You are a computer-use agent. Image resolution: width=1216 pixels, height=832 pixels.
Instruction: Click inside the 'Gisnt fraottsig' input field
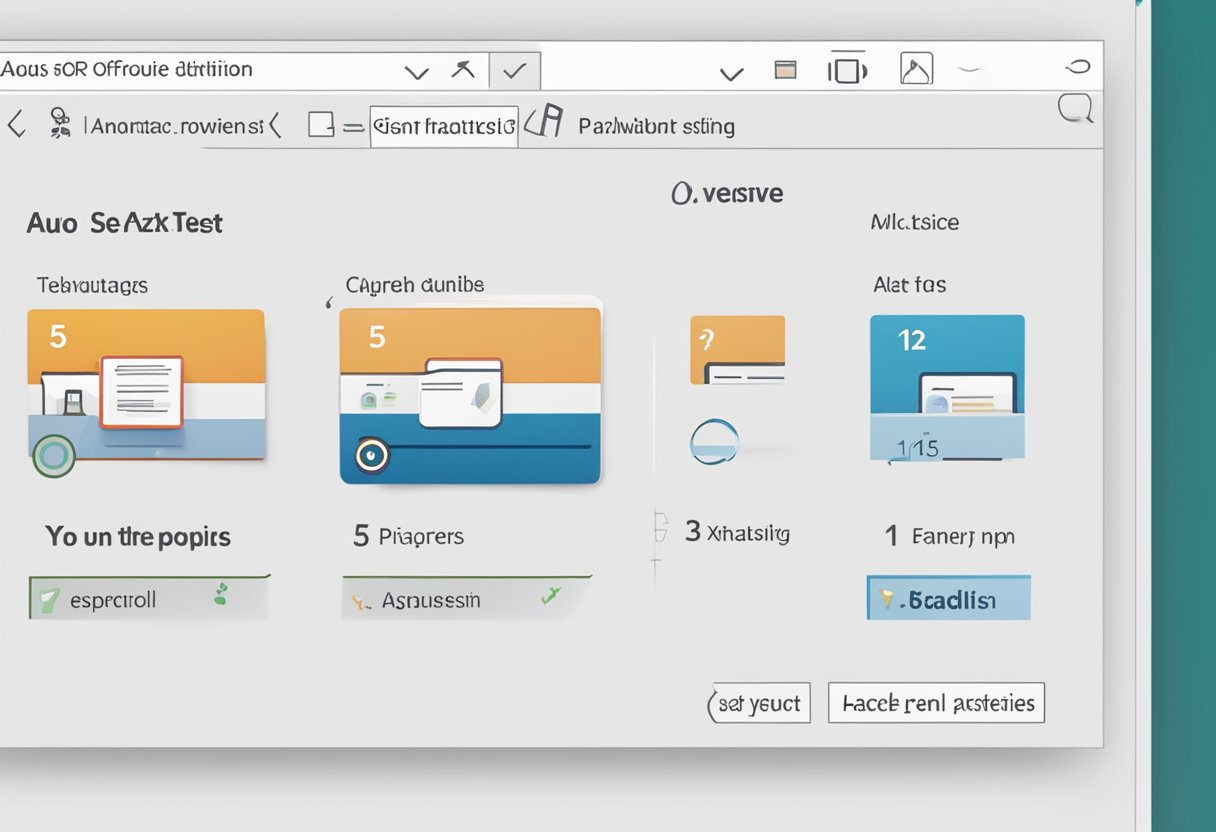[x=443, y=126]
